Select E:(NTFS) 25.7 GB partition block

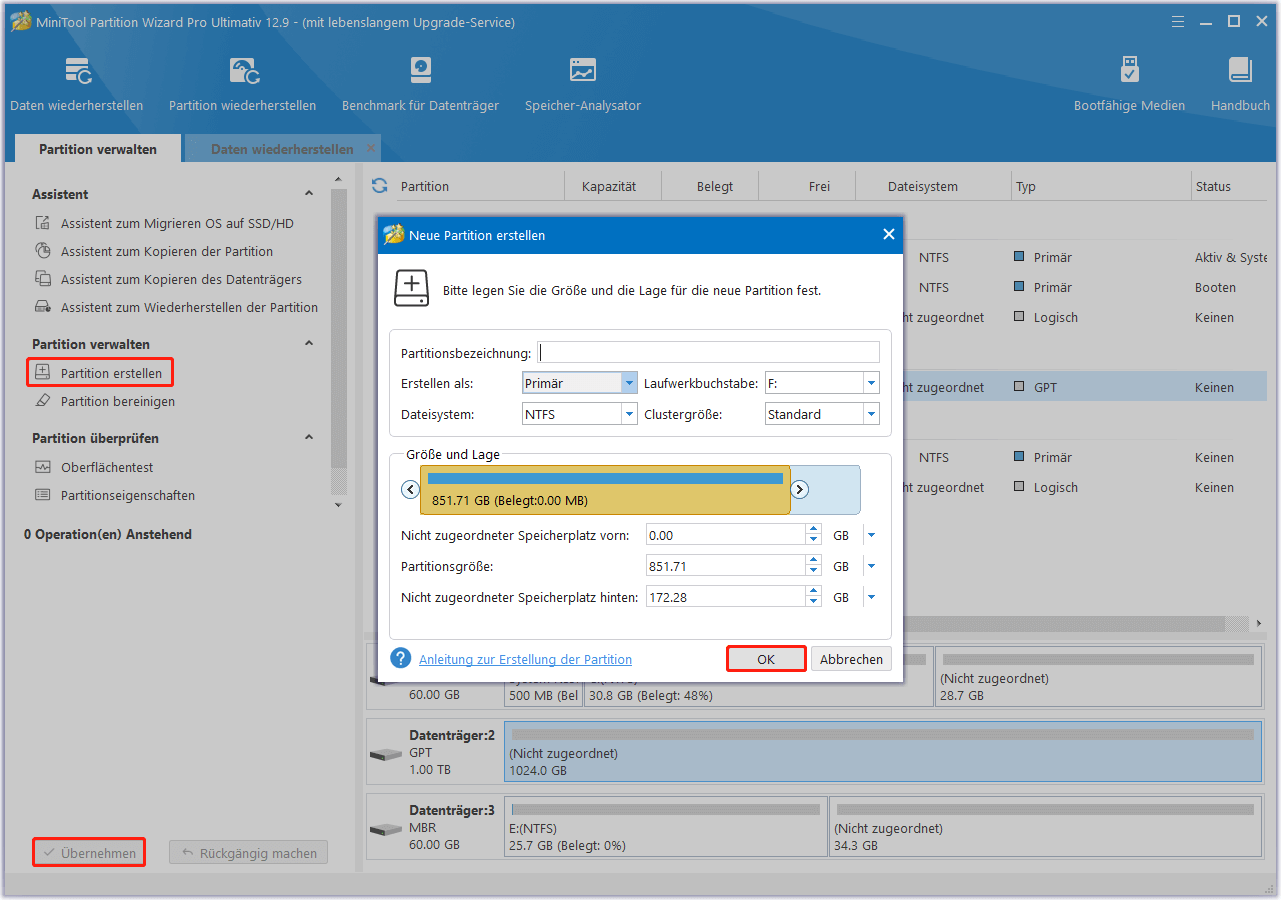(x=666, y=827)
